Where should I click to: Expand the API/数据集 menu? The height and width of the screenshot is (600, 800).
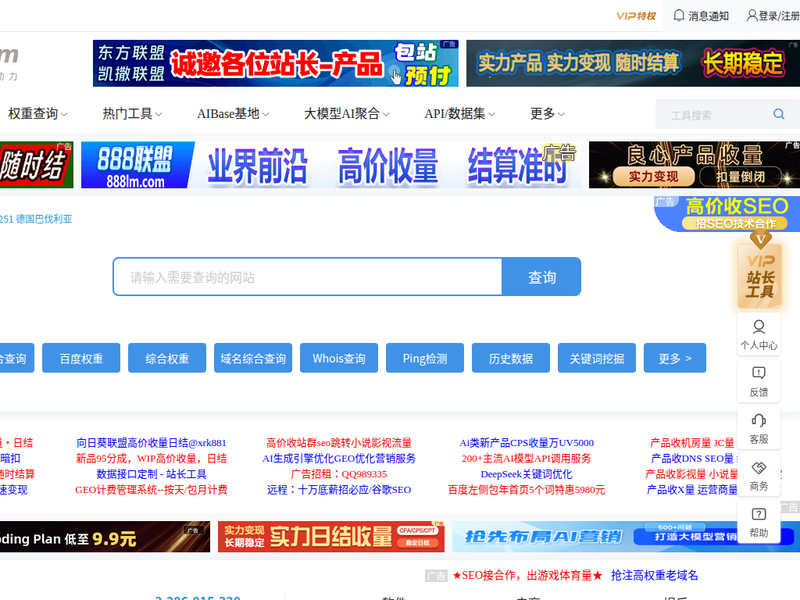point(460,114)
